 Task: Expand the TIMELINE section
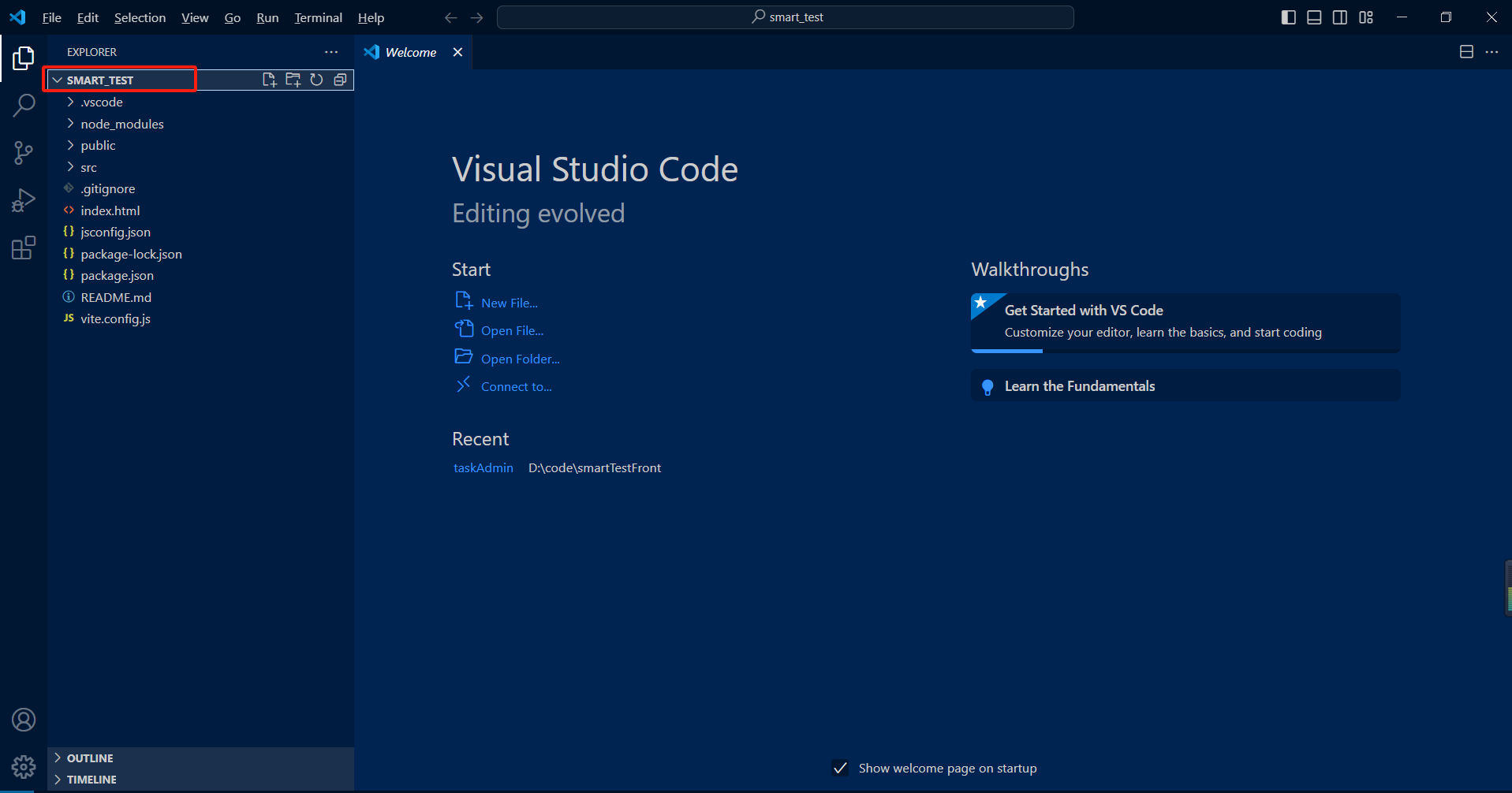(200, 780)
